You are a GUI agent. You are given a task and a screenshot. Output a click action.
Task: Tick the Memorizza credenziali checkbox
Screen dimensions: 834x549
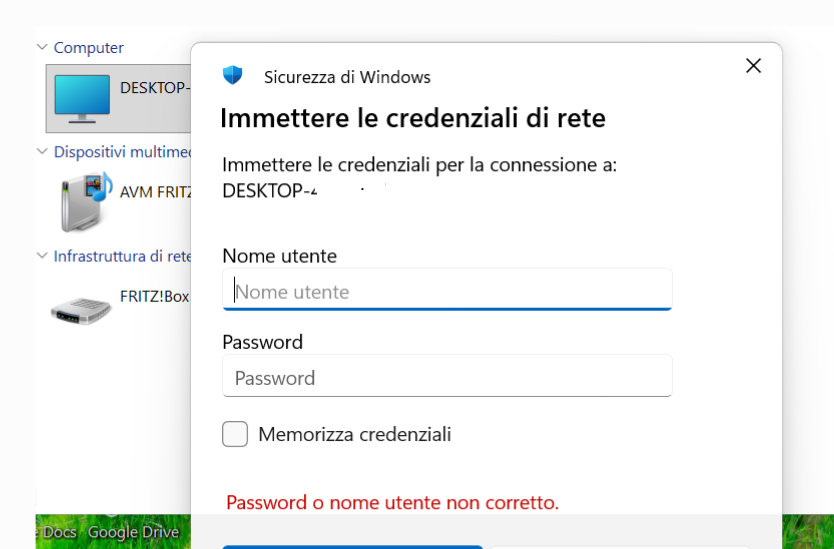click(235, 434)
